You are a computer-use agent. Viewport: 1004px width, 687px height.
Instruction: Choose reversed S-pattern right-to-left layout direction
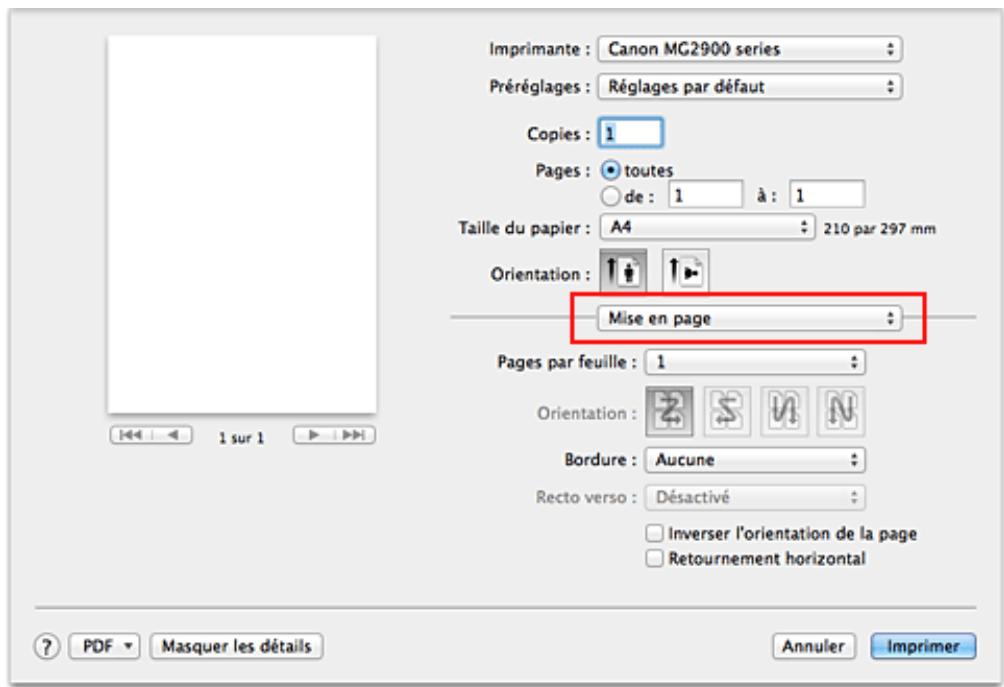point(727,411)
